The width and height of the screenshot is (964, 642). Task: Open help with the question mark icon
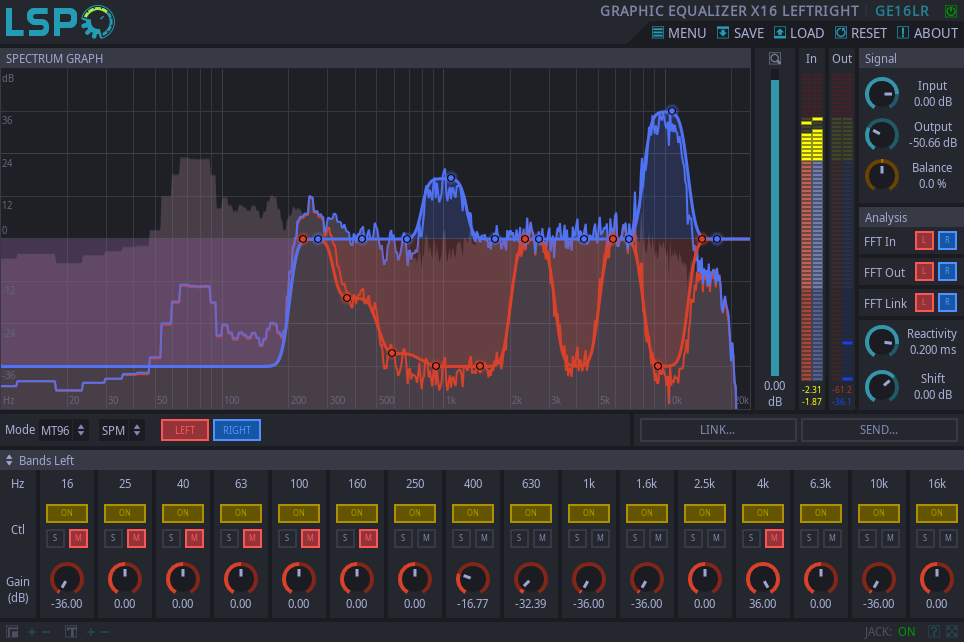pos(933,632)
